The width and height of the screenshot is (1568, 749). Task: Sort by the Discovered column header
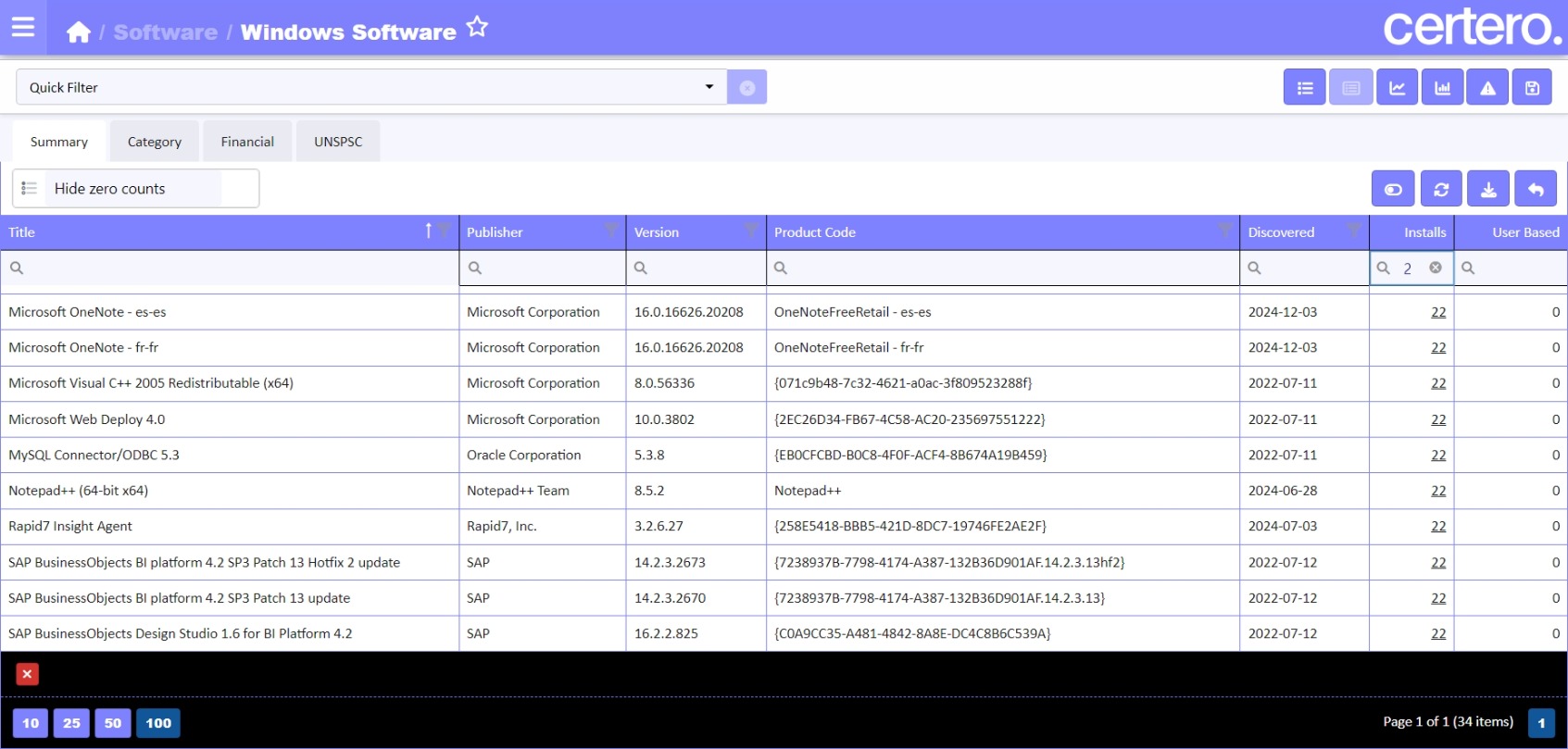[1281, 232]
